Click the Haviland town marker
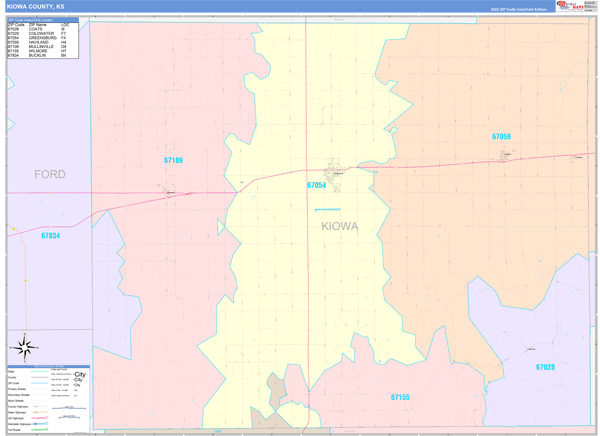The width and height of the screenshot is (600, 436). point(505,155)
